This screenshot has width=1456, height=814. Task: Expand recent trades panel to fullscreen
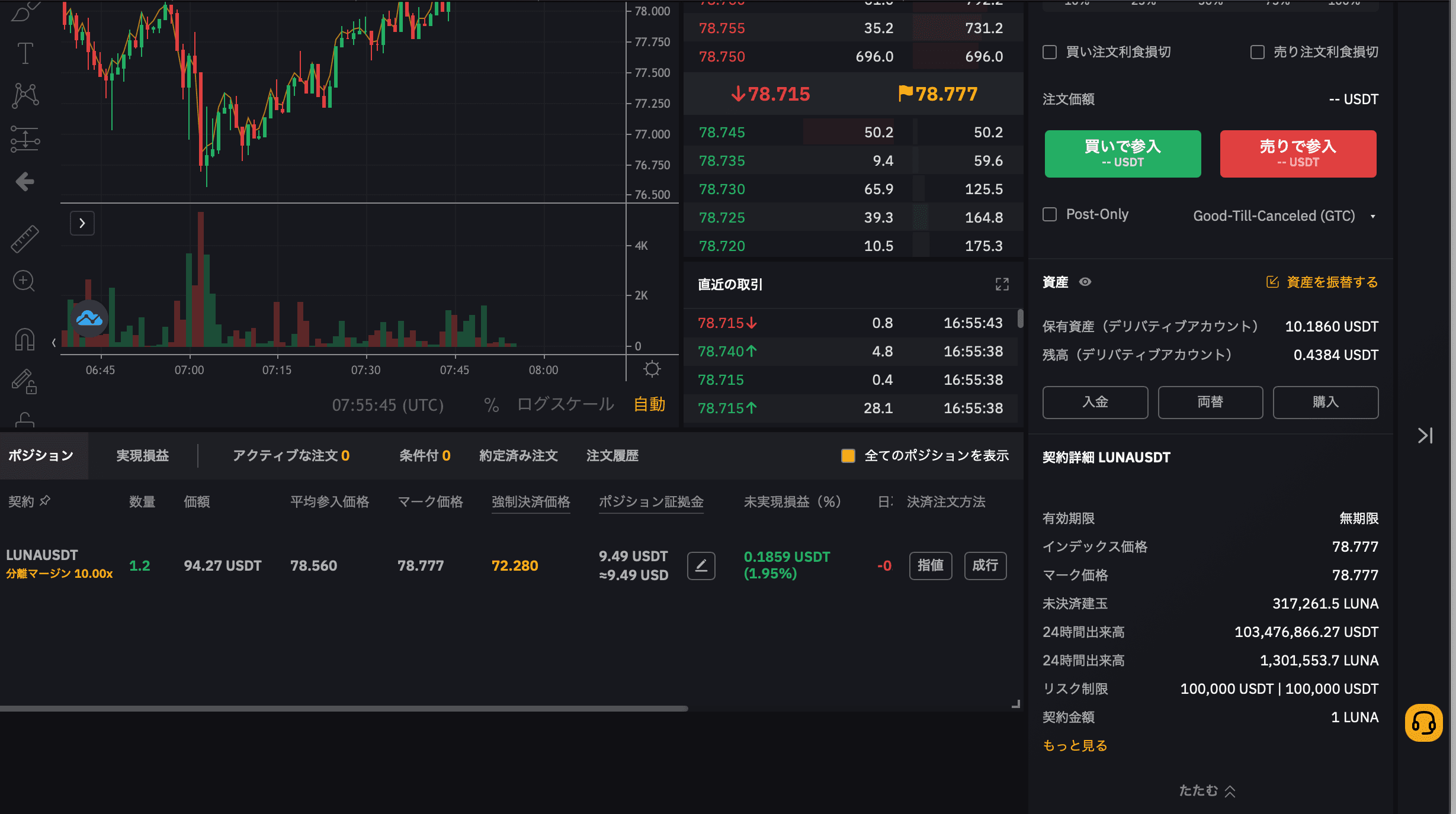[x=1002, y=285]
